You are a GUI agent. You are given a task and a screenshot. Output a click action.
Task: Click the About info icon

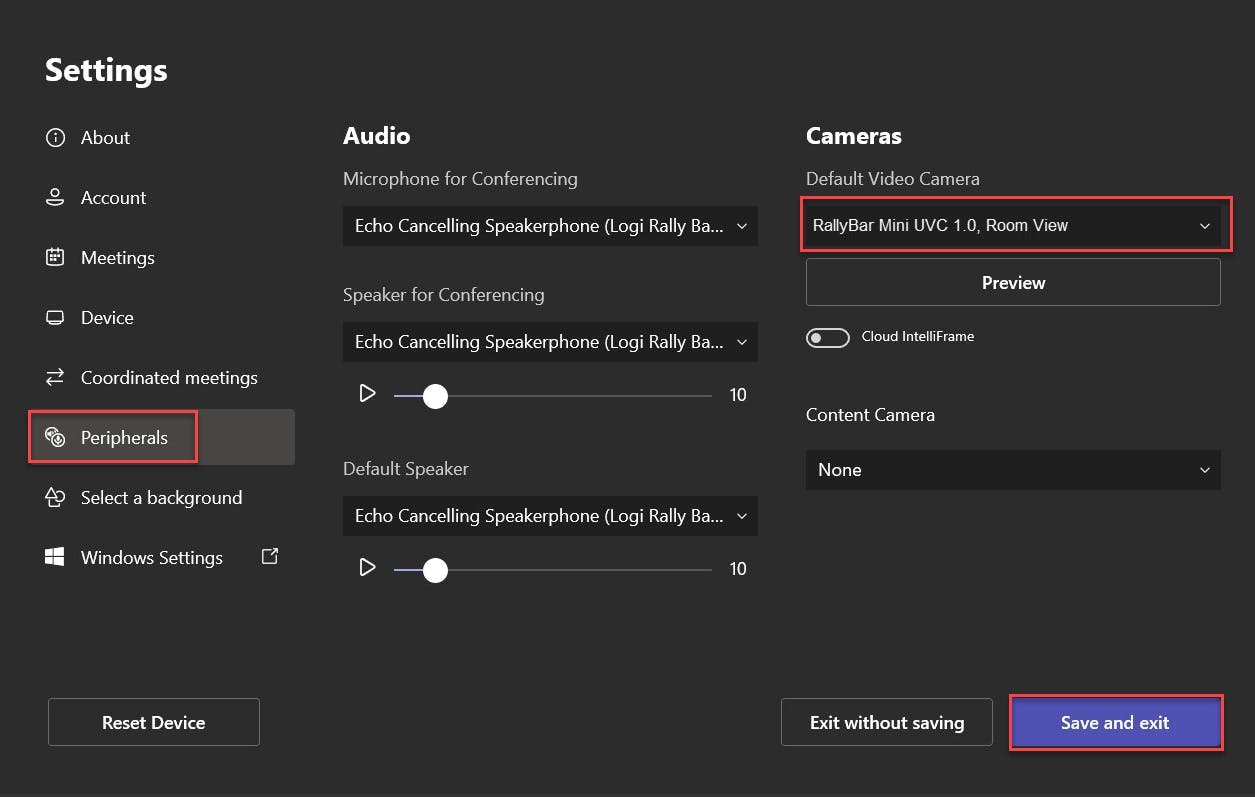tap(55, 138)
